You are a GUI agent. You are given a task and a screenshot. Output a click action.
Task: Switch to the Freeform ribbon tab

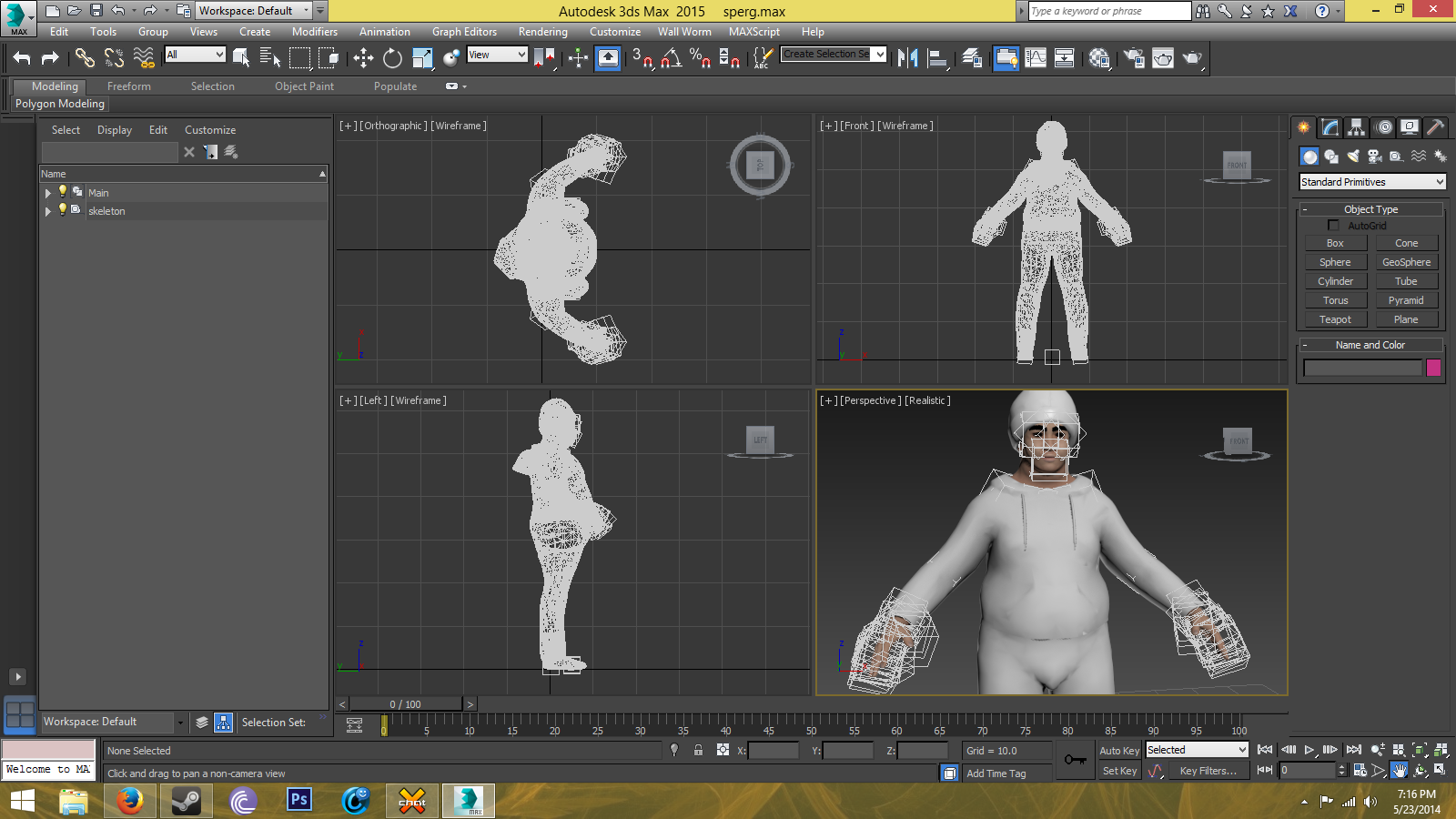(x=129, y=86)
